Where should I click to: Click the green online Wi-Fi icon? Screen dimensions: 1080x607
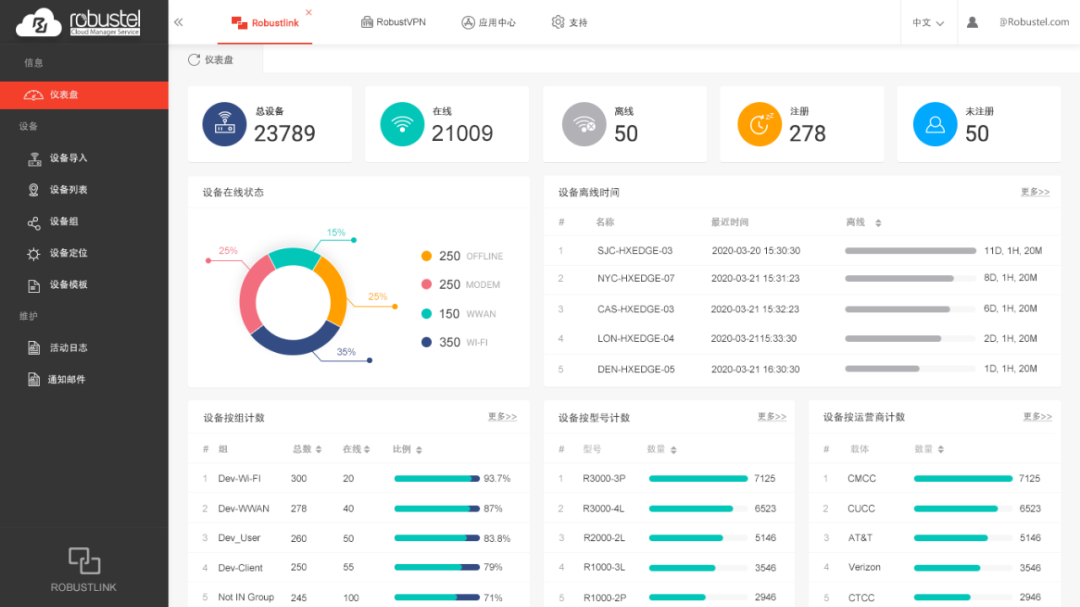(402, 124)
